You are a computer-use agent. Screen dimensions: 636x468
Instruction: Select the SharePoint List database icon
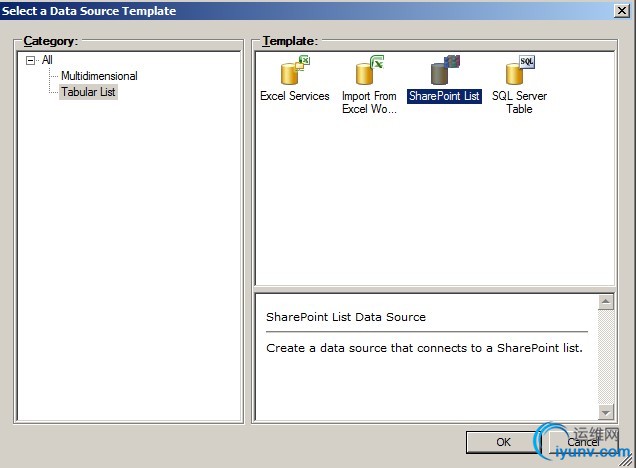445,70
